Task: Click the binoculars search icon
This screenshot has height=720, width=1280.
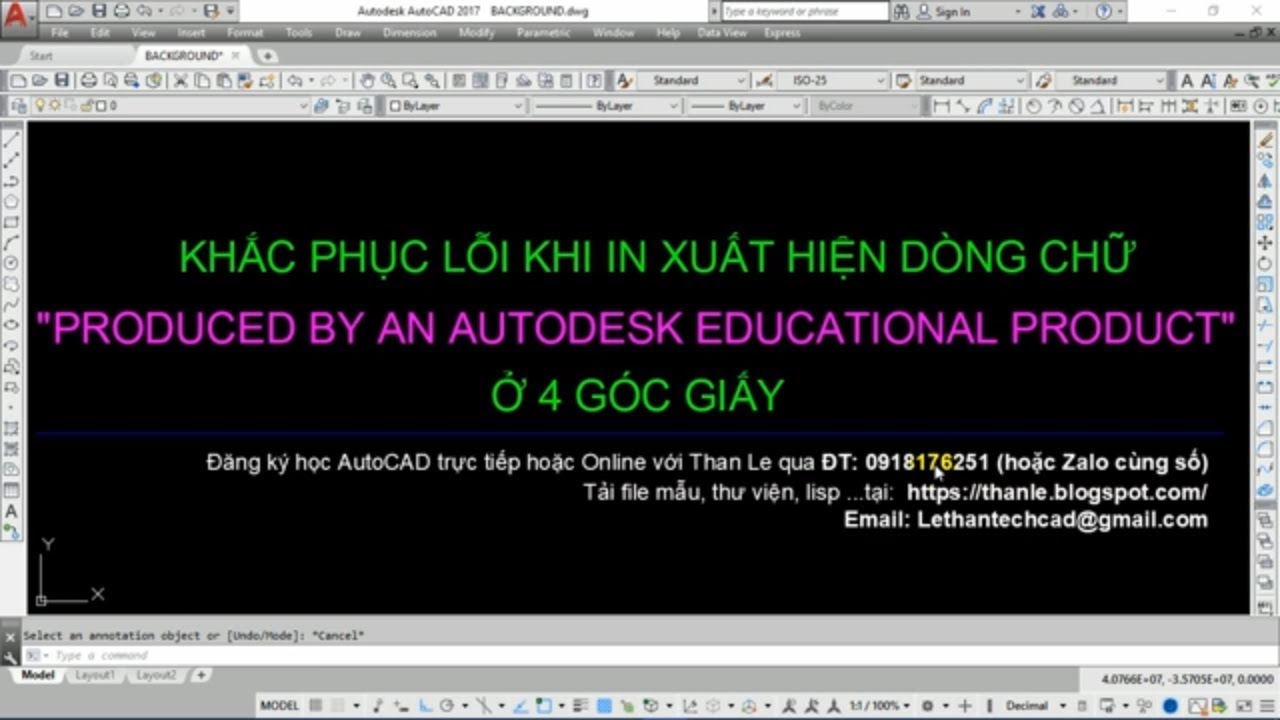Action: point(901,11)
